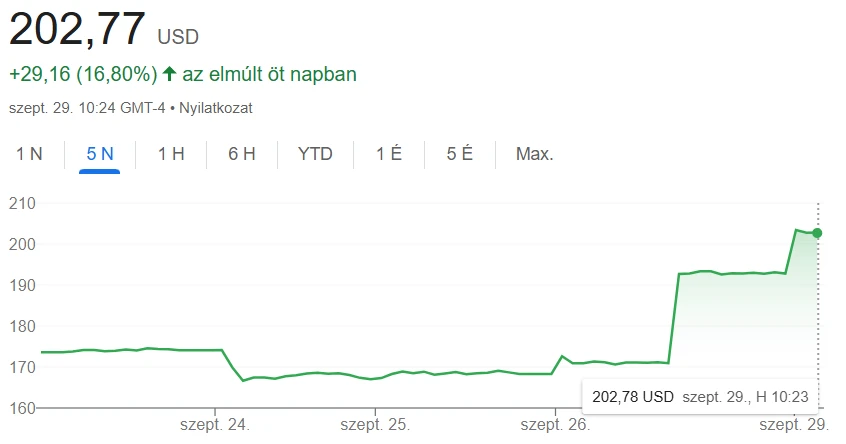This screenshot has width=846, height=444.
Task: Show the 5 É time range
Action: point(460,154)
